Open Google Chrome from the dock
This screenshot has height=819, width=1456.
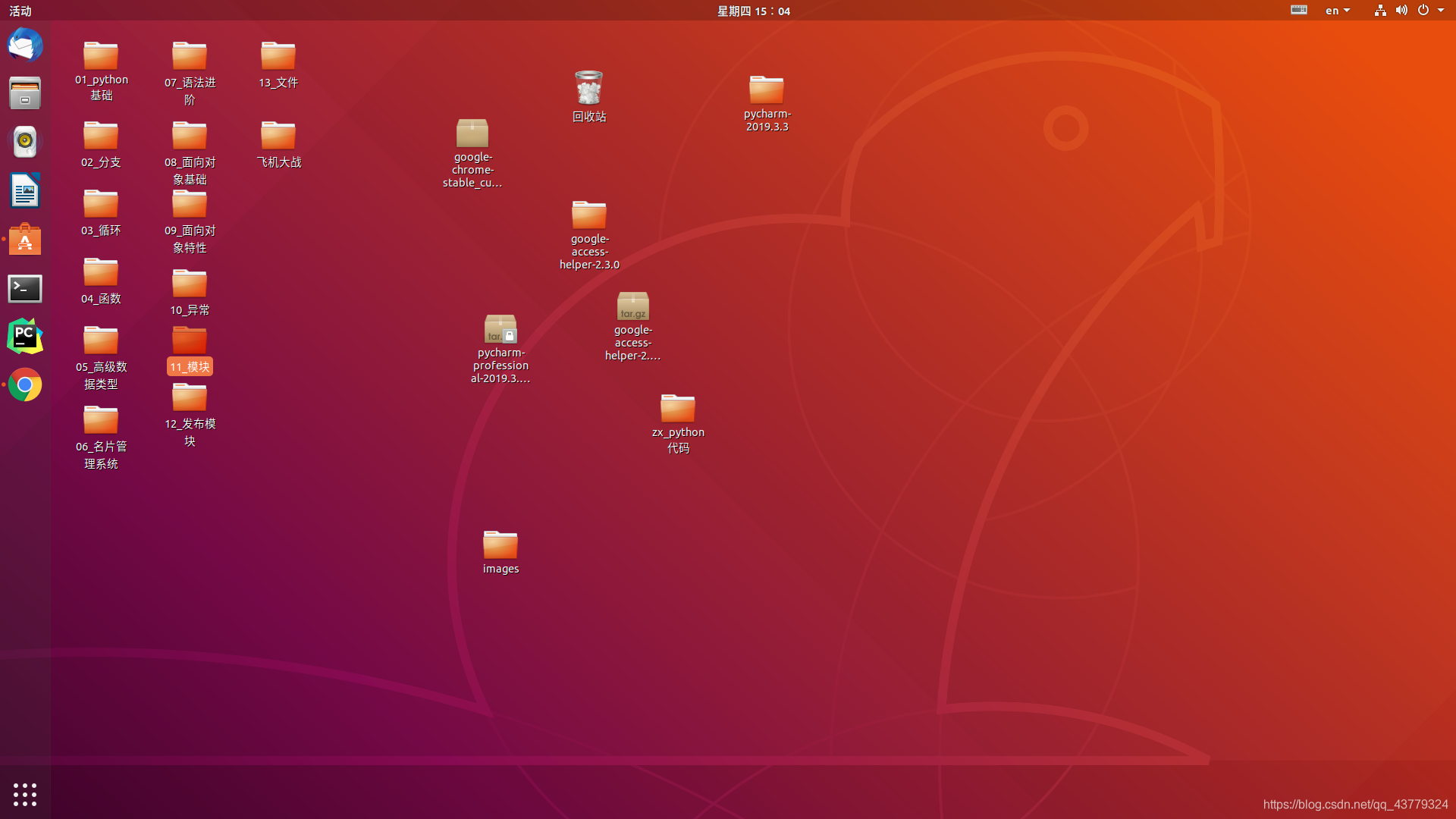pos(25,385)
